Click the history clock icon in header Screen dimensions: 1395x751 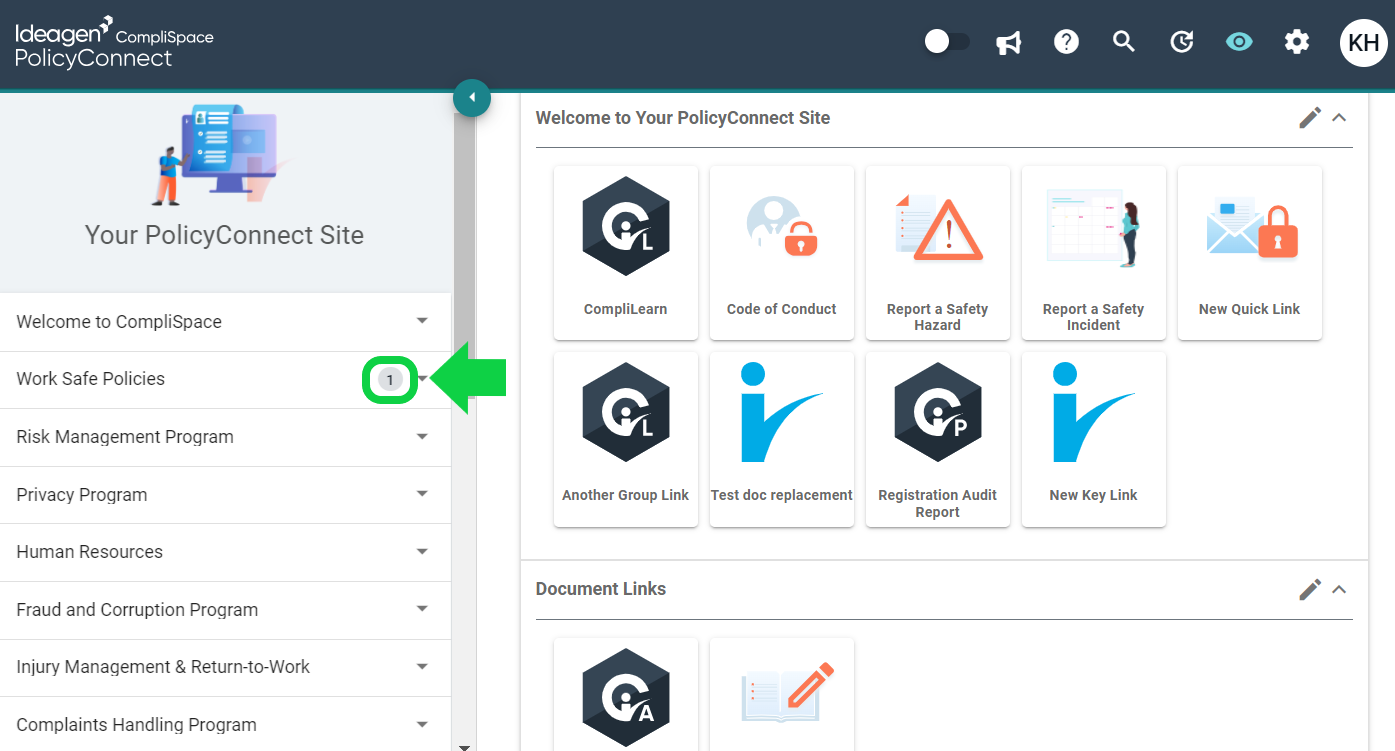pos(1182,42)
